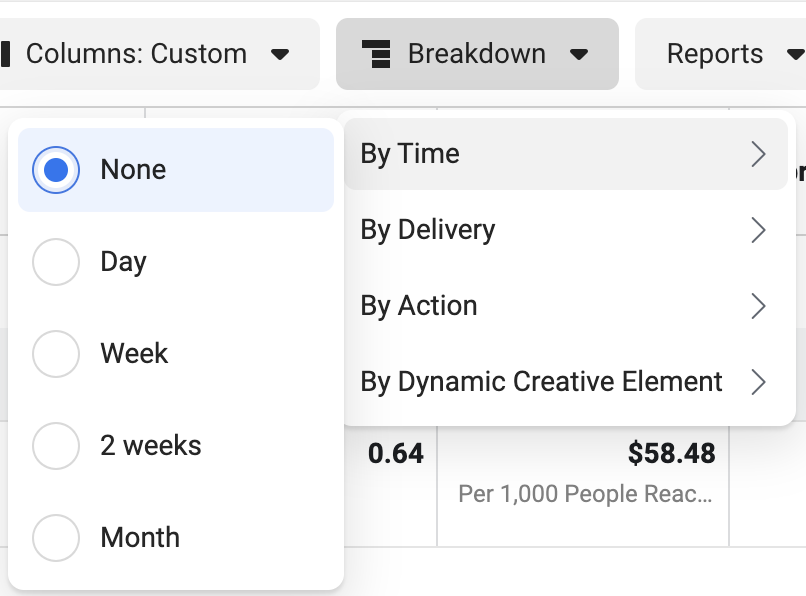Viewport: 806px width, 596px height.
Task: Click the $58.48 cost cell
Action: (x=671, y=454)
